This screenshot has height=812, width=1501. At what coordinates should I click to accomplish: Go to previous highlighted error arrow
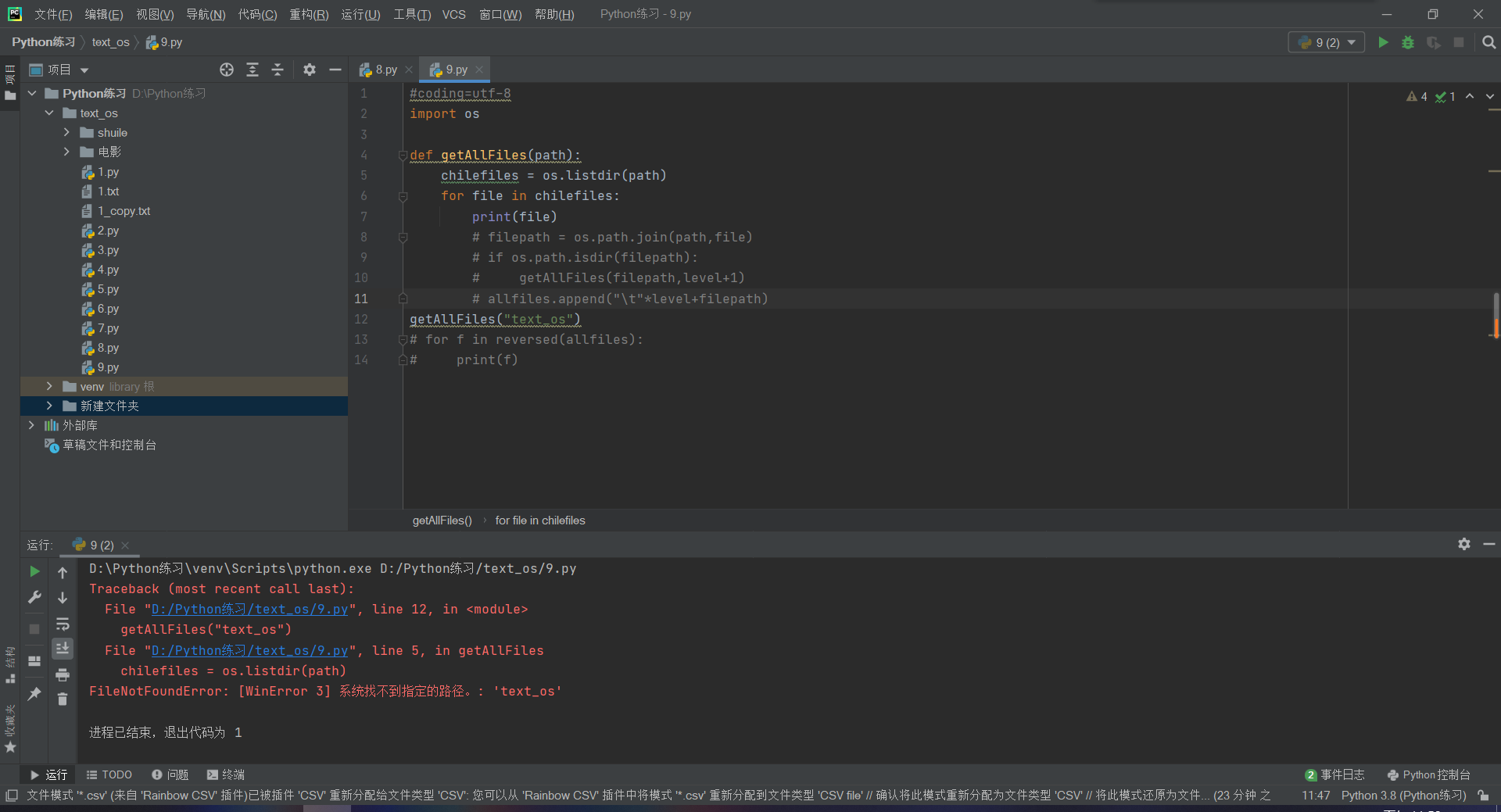point(1470,96)
